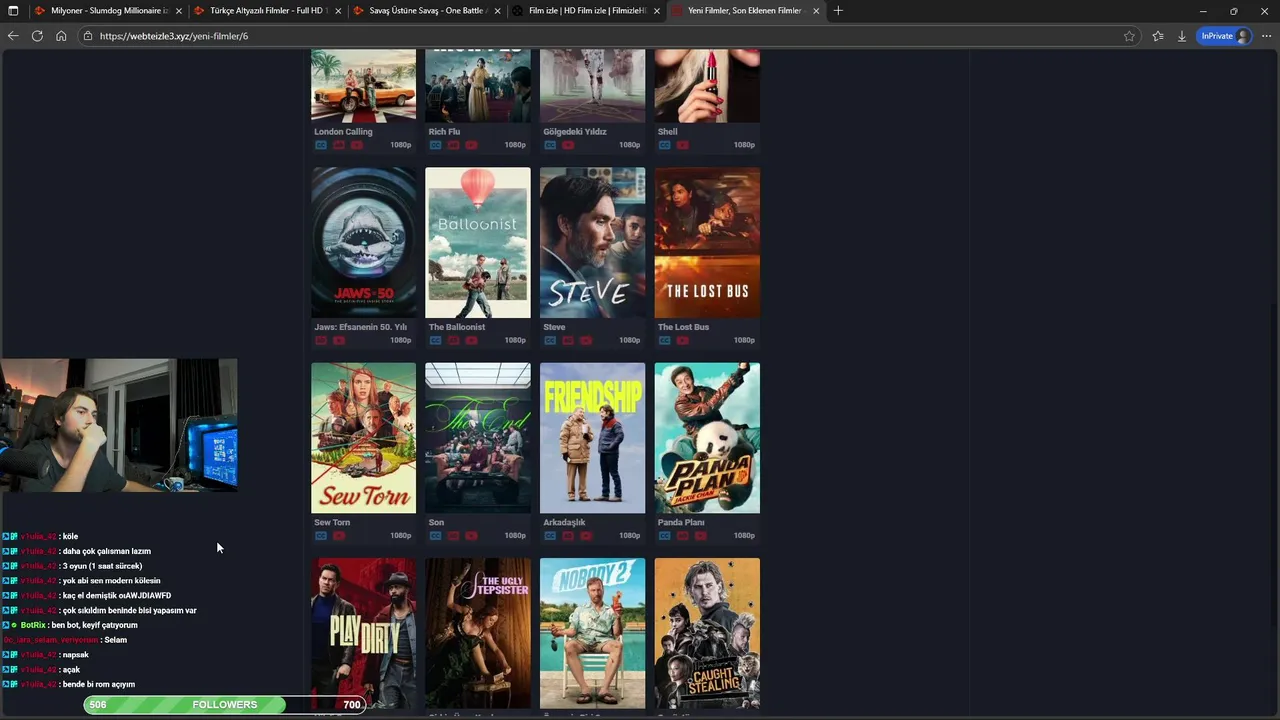Screen dimensions: 1280x720
Task: Click the CC subtitle icon under Arkadaşlık
Action: (x=550, y=536)
